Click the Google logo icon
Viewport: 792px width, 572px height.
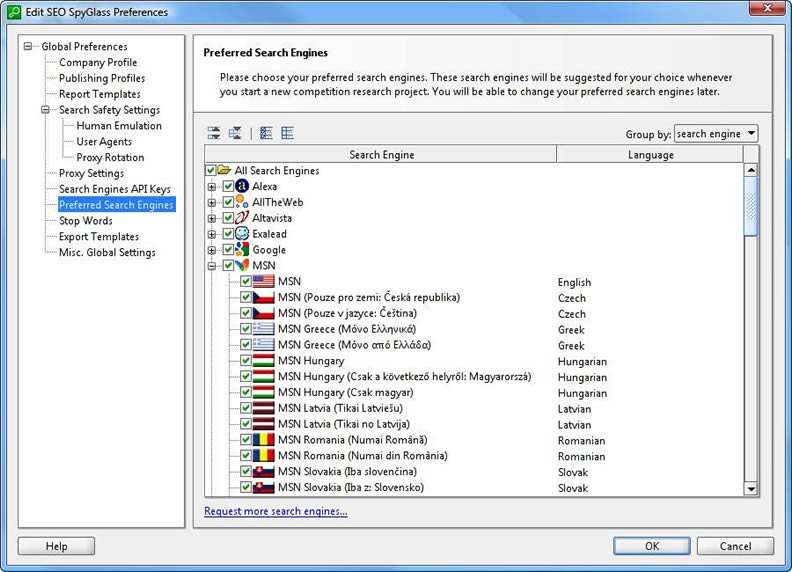(x=243, y=250)
